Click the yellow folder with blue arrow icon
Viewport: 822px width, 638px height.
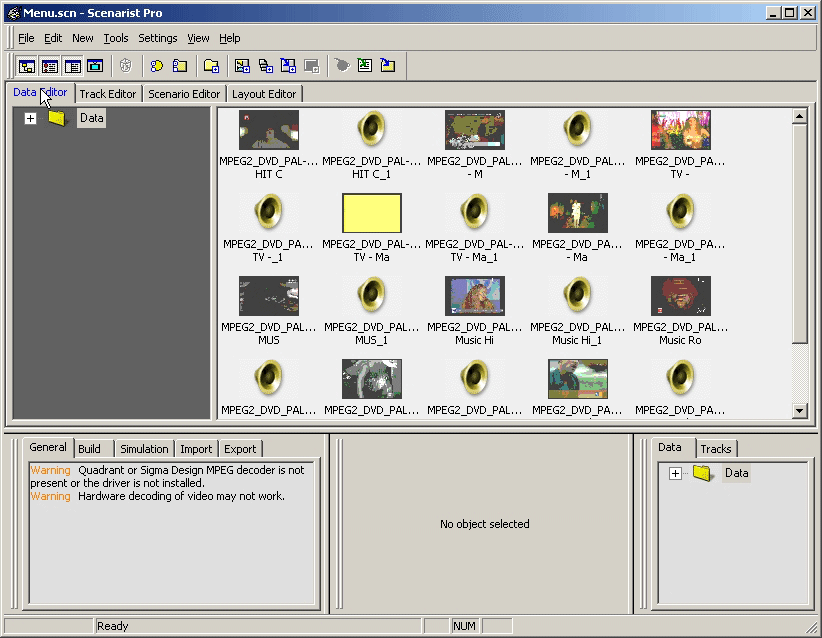[x=387, y=66]
